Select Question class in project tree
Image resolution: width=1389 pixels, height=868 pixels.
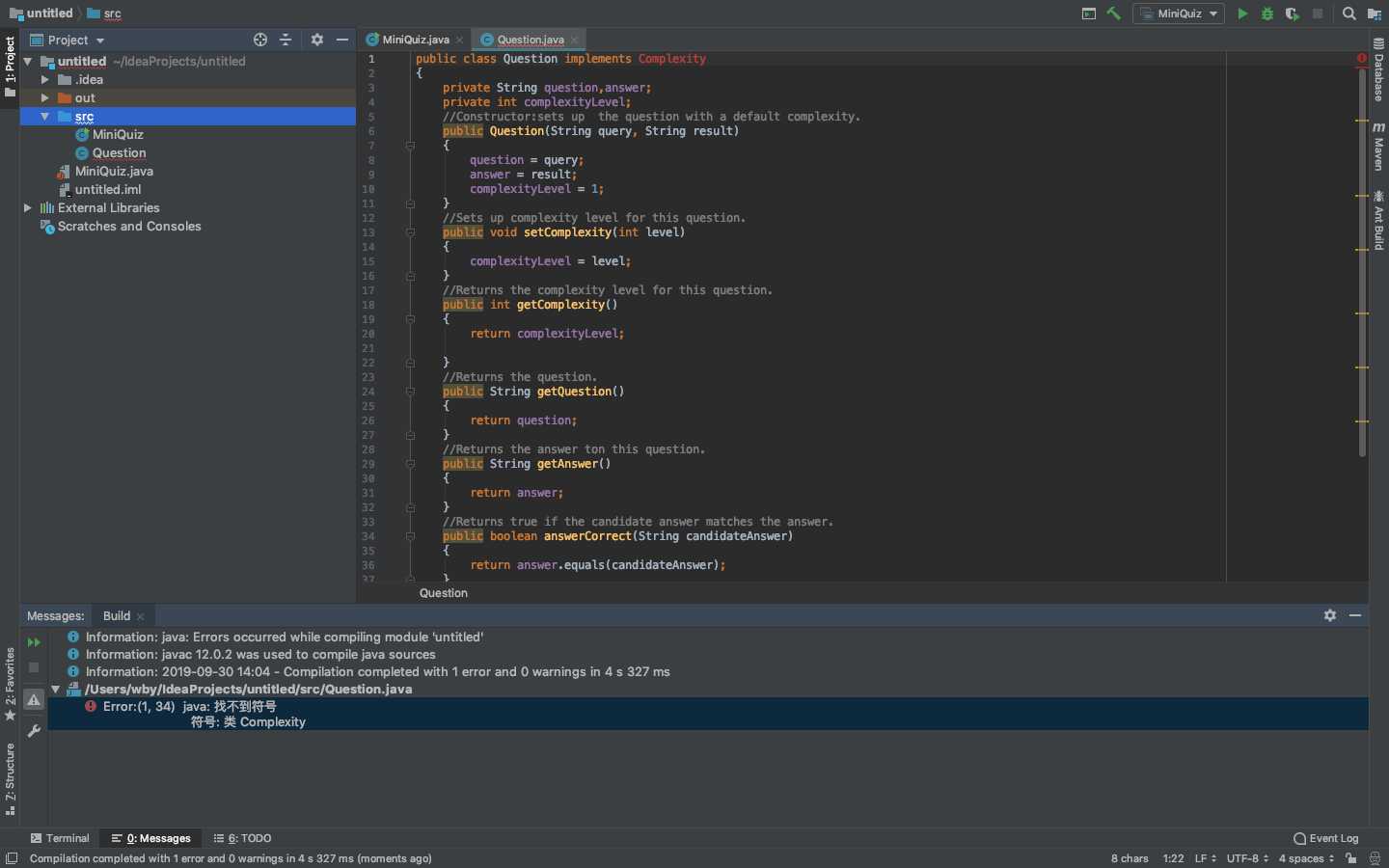pyautogui.click(x=111, y=153)
